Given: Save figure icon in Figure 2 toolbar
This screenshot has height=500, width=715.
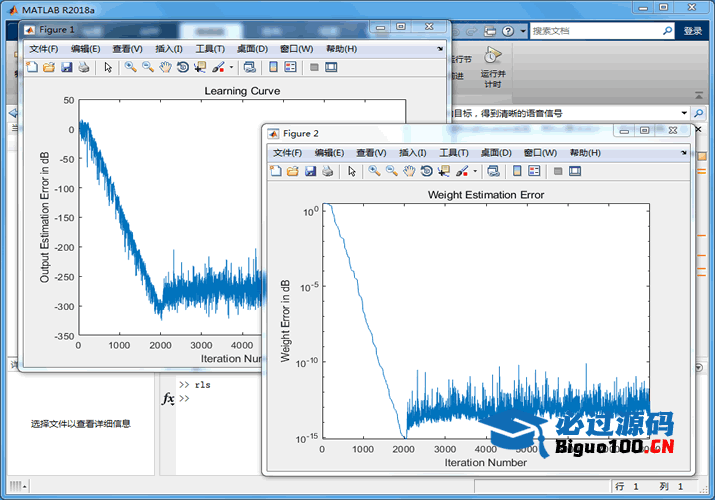Looking at the screenshot, I should (311, 171).
